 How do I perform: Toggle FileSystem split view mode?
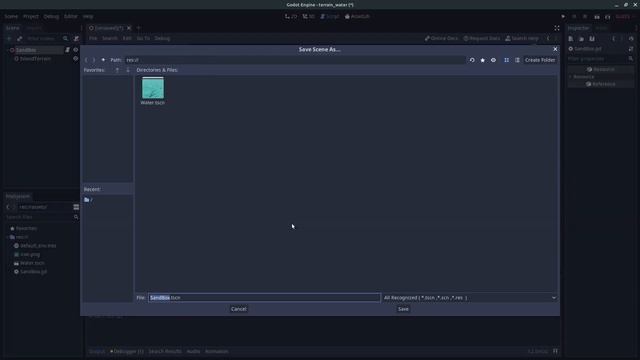pos(76,207)
